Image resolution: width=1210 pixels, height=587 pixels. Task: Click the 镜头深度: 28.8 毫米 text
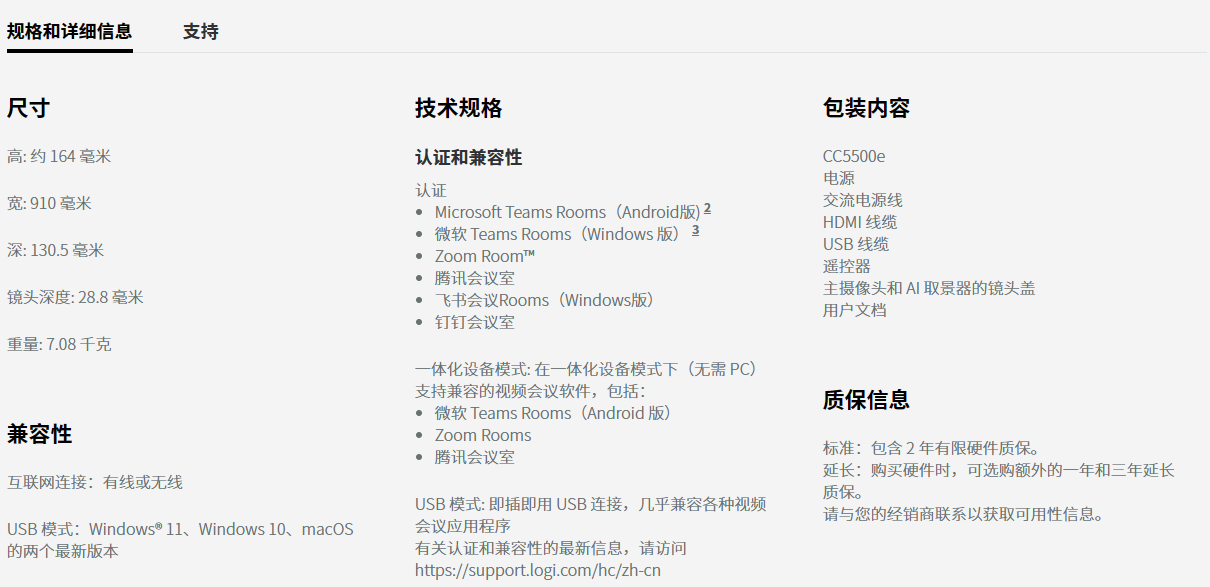coord(75,297)
